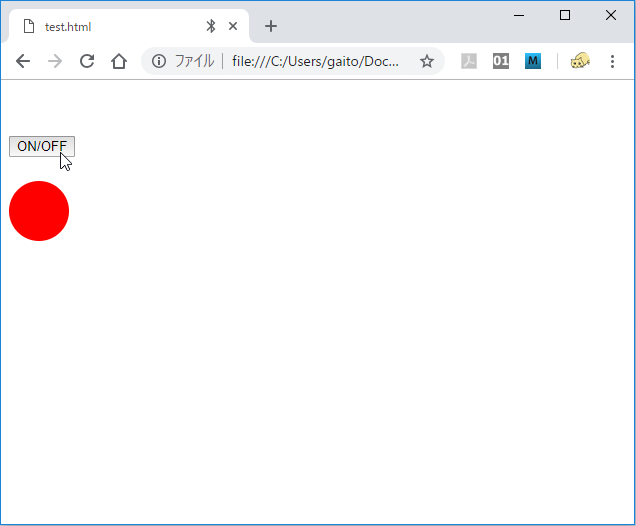Open a new tab

coord(270,27)
